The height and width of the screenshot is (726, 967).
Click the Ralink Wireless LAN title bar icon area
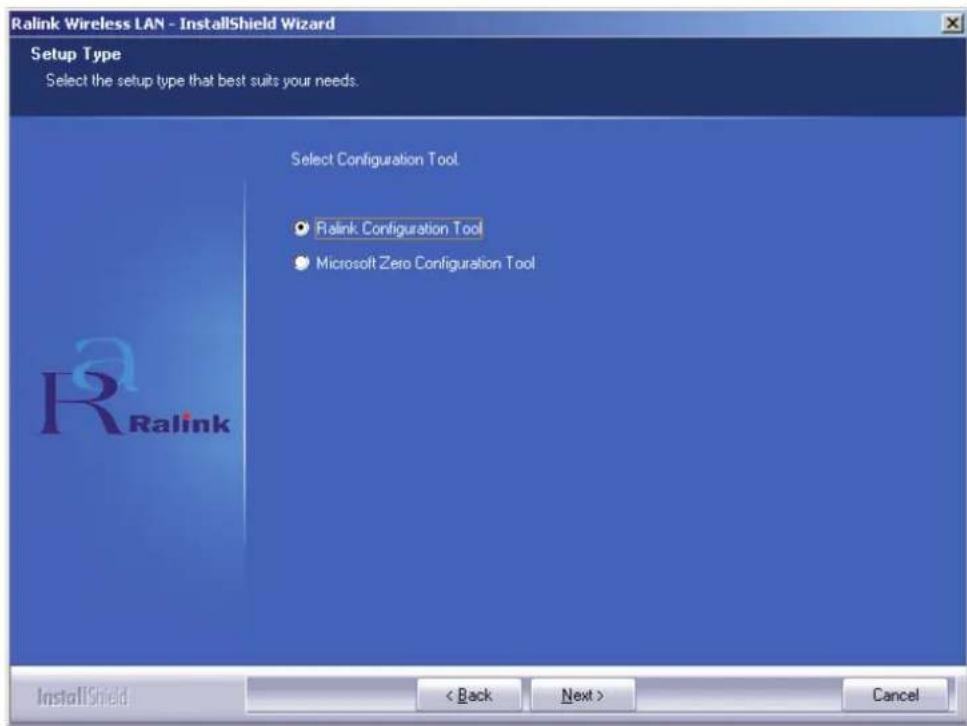point(14,15)
